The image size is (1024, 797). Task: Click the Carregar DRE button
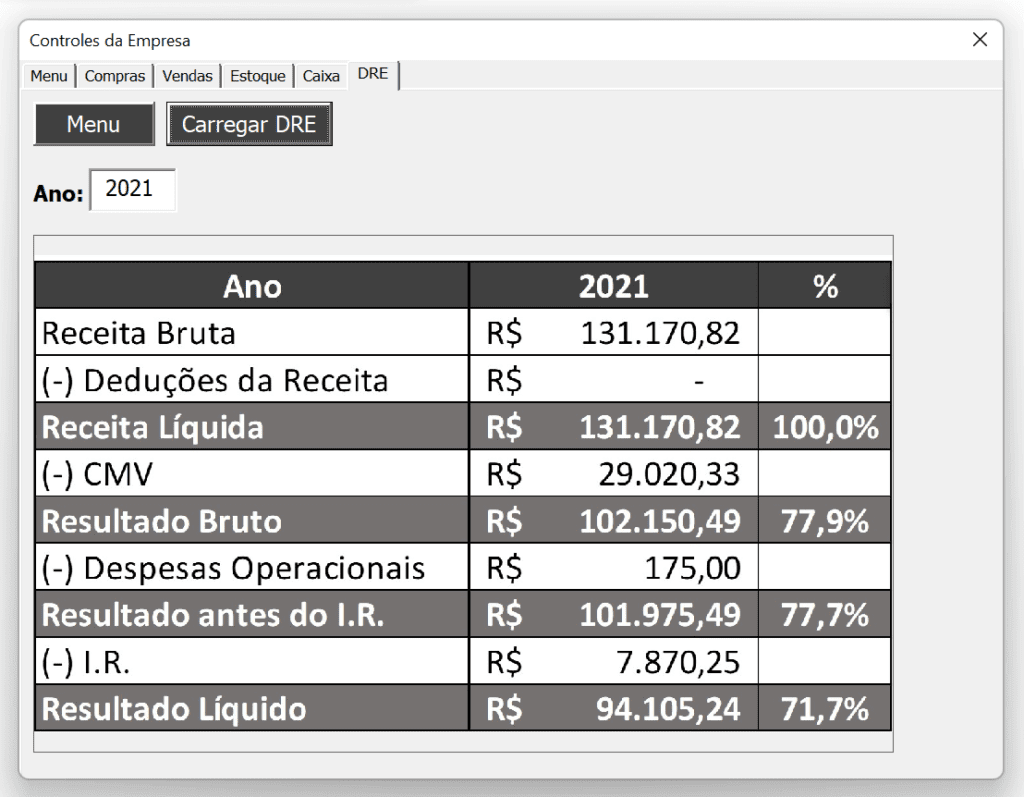[x=249, y=123]
